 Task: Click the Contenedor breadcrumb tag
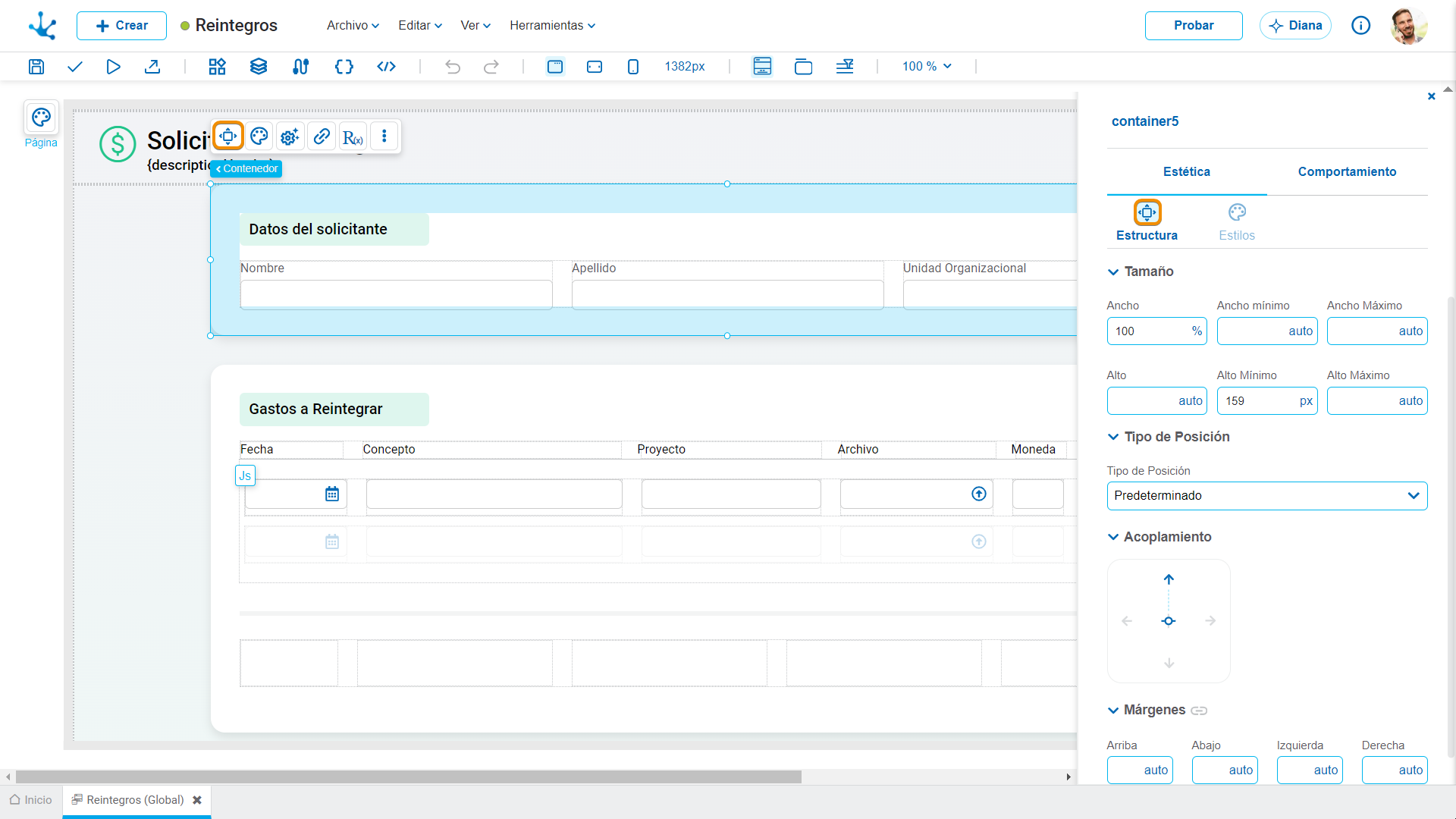[x=246, y=169]
